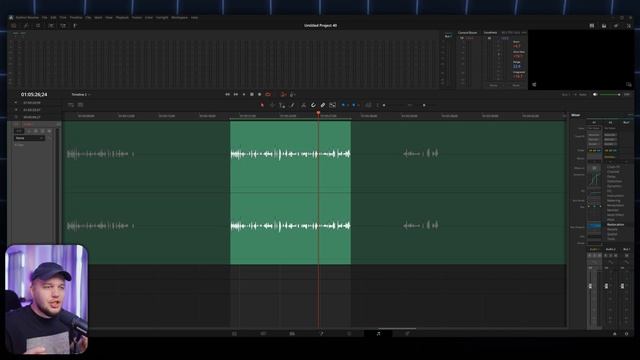This screenshot has width=640, height=360.
Task: Click the playhead marker on the ruler
Action: [318, 113]
